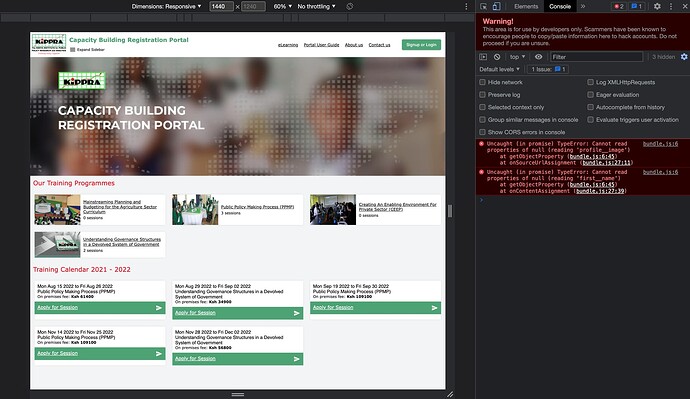Click the 'Expand Sidebar' toggle icon
The width and height of the screenshot is (690, 399).
tap(73, 50)
